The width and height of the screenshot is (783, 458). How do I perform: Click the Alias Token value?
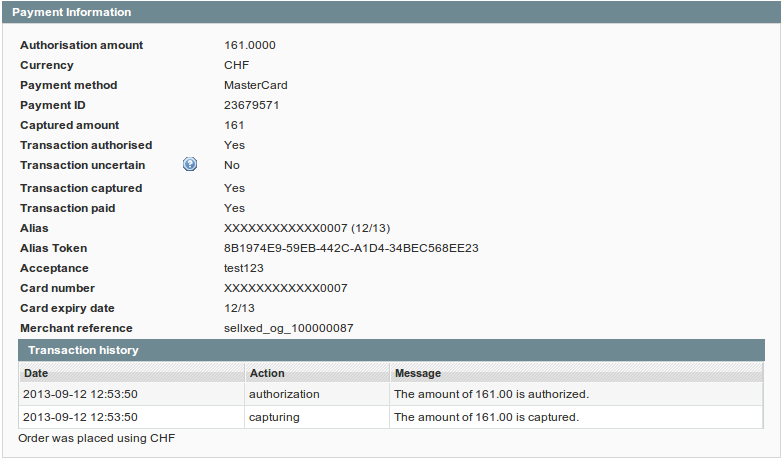[351, 248]
